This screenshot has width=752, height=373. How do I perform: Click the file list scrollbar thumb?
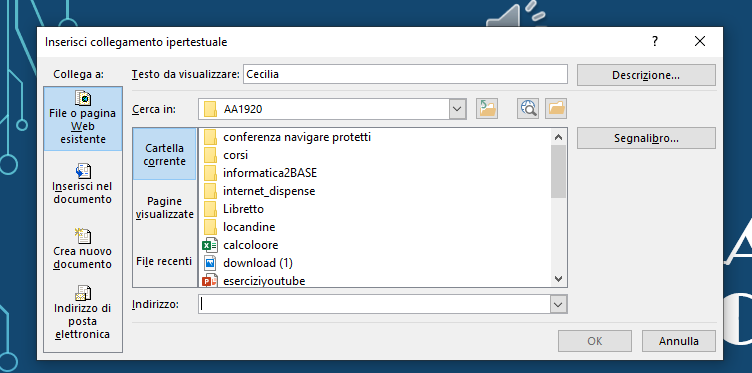558,171
